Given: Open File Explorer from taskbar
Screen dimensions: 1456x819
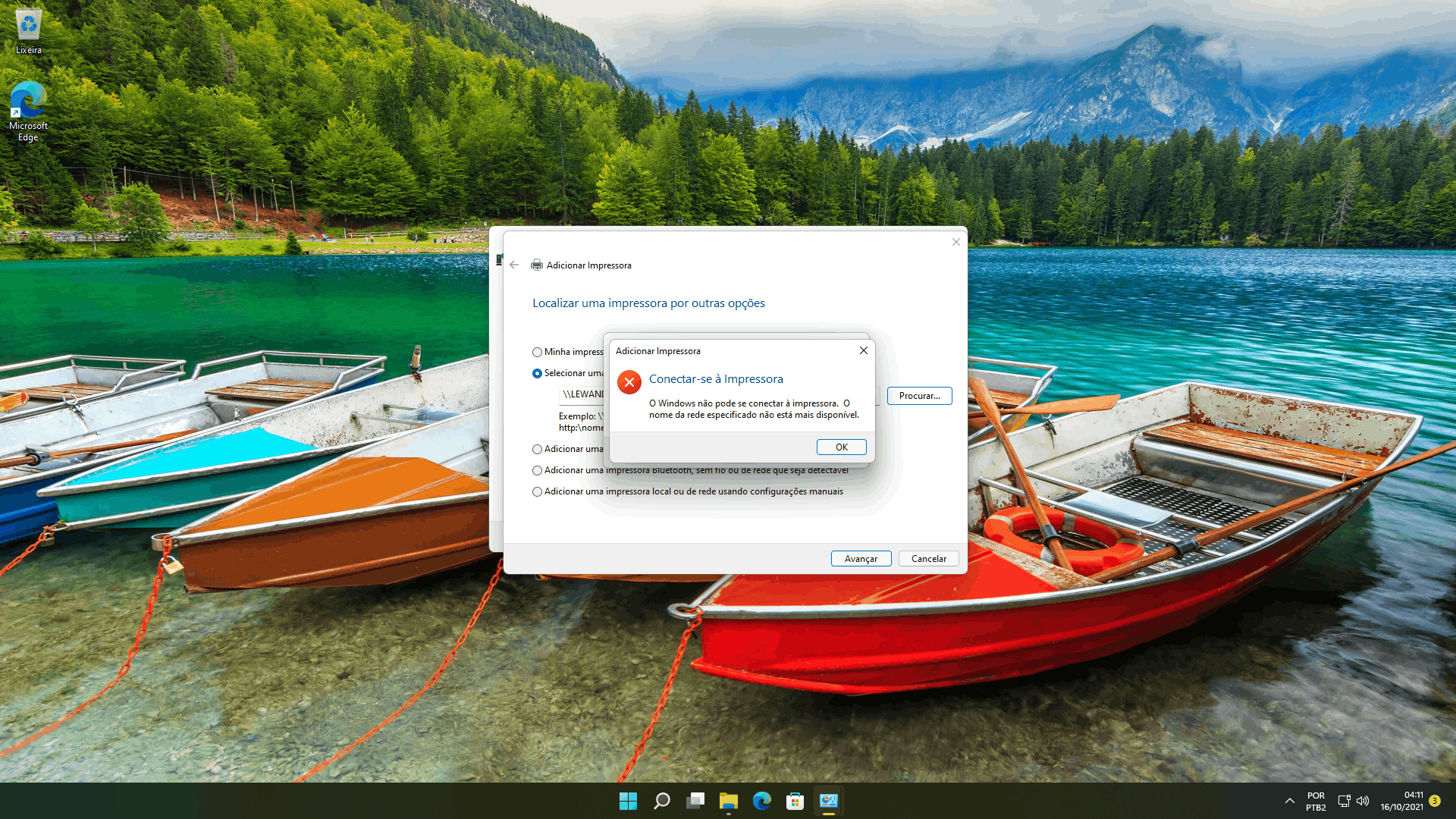Looking at the screenshot, I should pos(729,801).
